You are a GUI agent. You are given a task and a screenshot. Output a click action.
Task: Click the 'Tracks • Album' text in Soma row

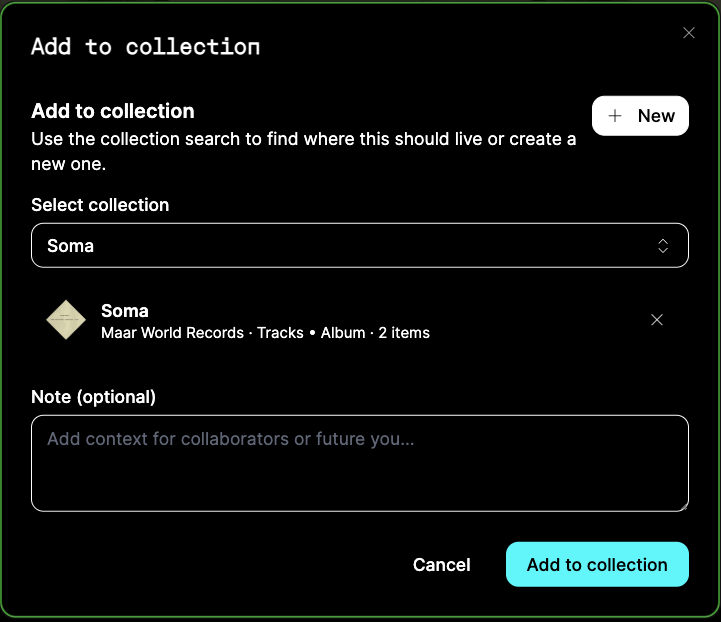click(311, 333)
